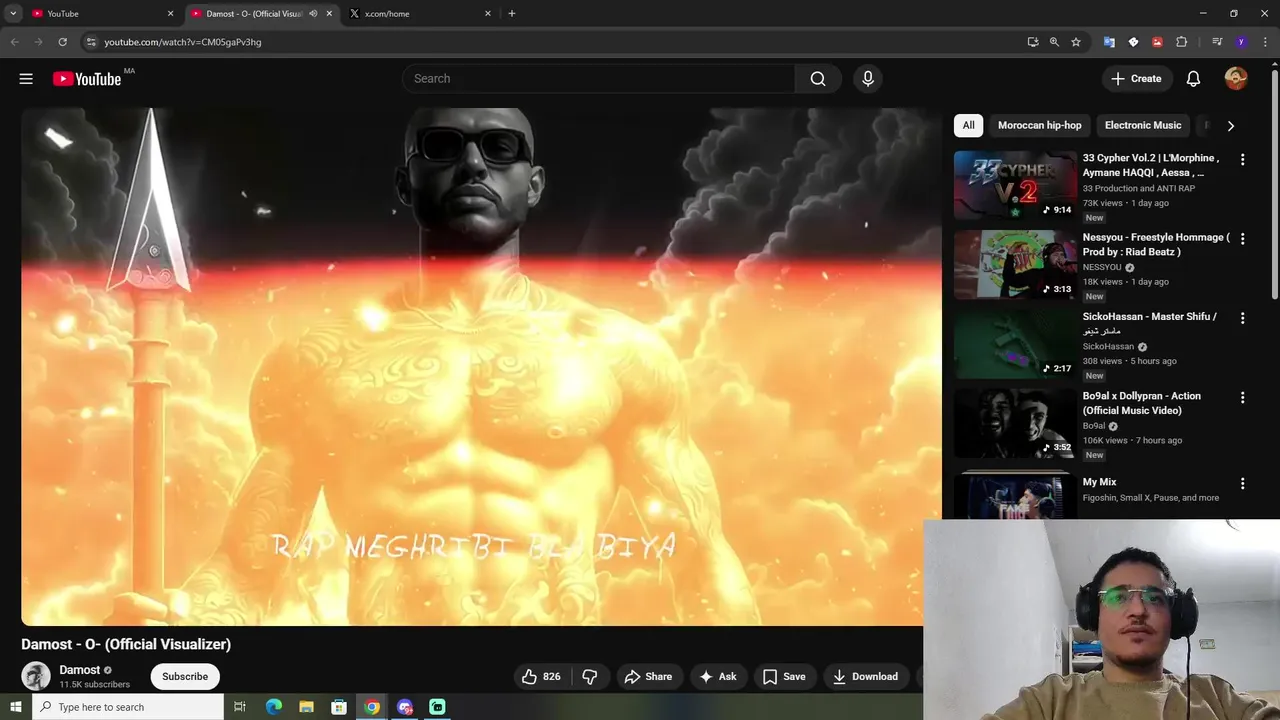Open Discord from the taskbar

click(405, 707)
